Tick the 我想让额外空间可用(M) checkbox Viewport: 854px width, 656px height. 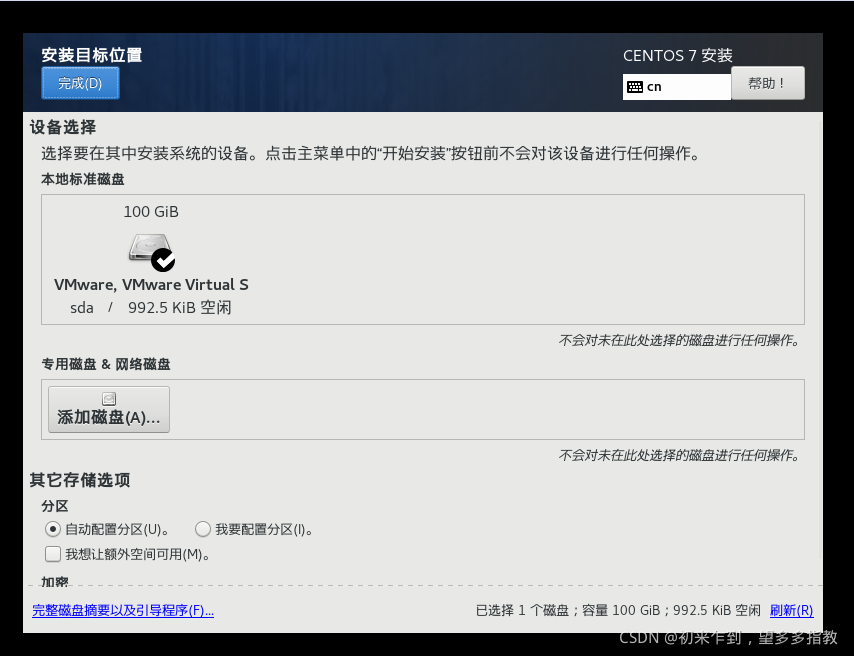(x=53, y=554)
